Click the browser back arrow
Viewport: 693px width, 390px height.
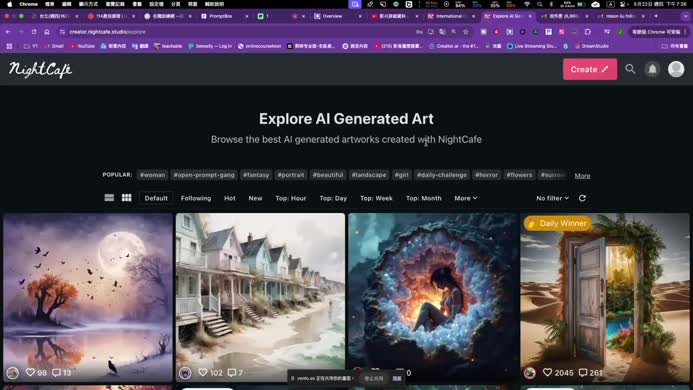[8, 32]
